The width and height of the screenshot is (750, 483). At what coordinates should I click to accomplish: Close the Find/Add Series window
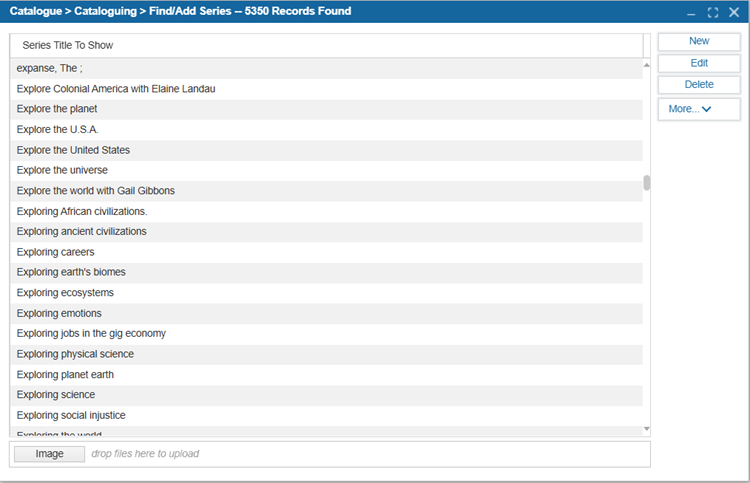734,12
